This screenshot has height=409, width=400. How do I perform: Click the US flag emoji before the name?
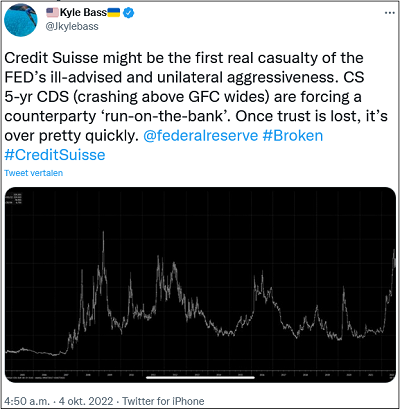[52, 13]
